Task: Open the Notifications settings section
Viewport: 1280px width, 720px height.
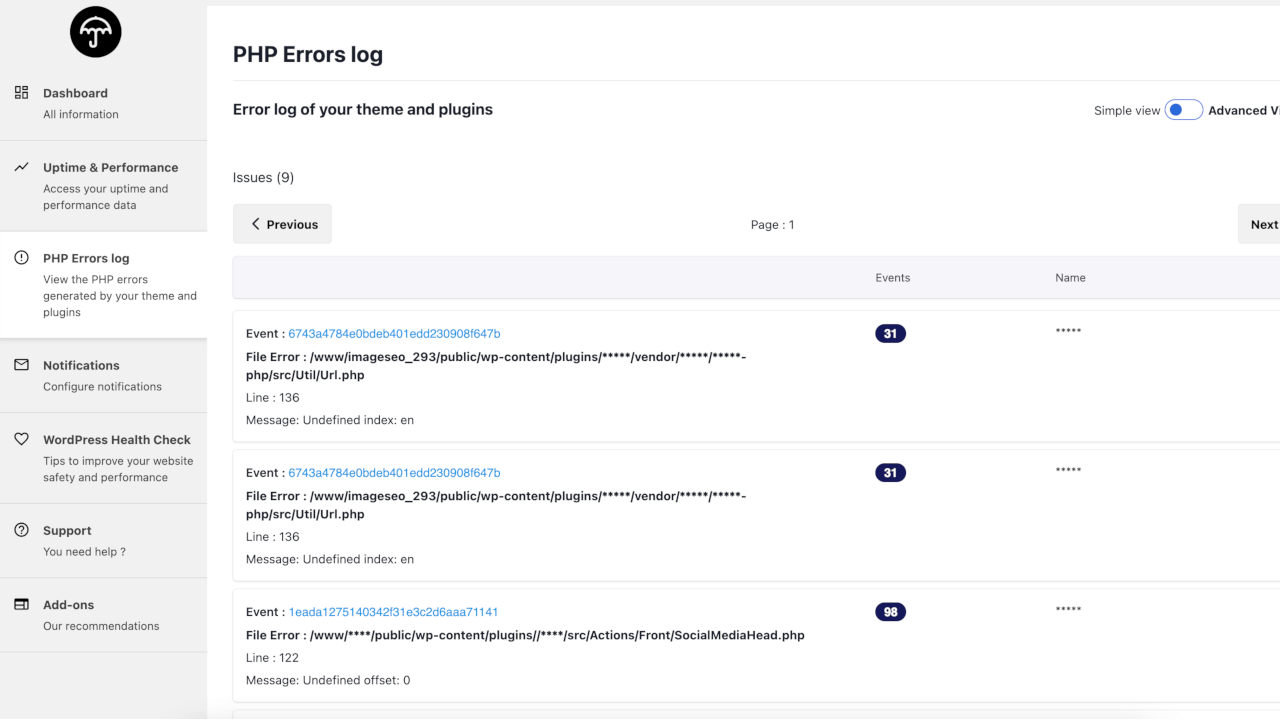Action: click(x=81, y=366)
